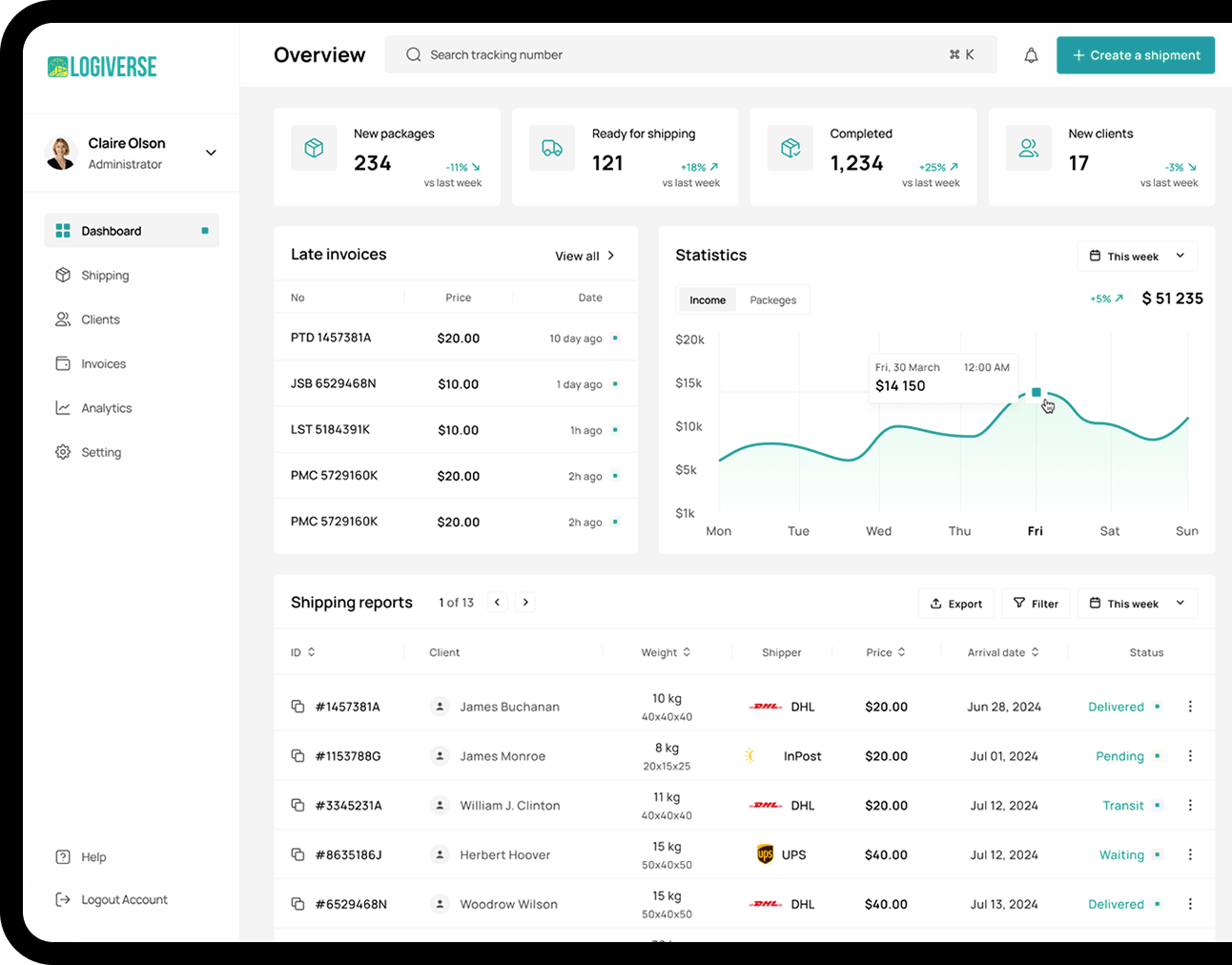This screenshot has width=1232, height=965.
Task: Expand Claire Olson profile dropdown
Action: (211, 153)
